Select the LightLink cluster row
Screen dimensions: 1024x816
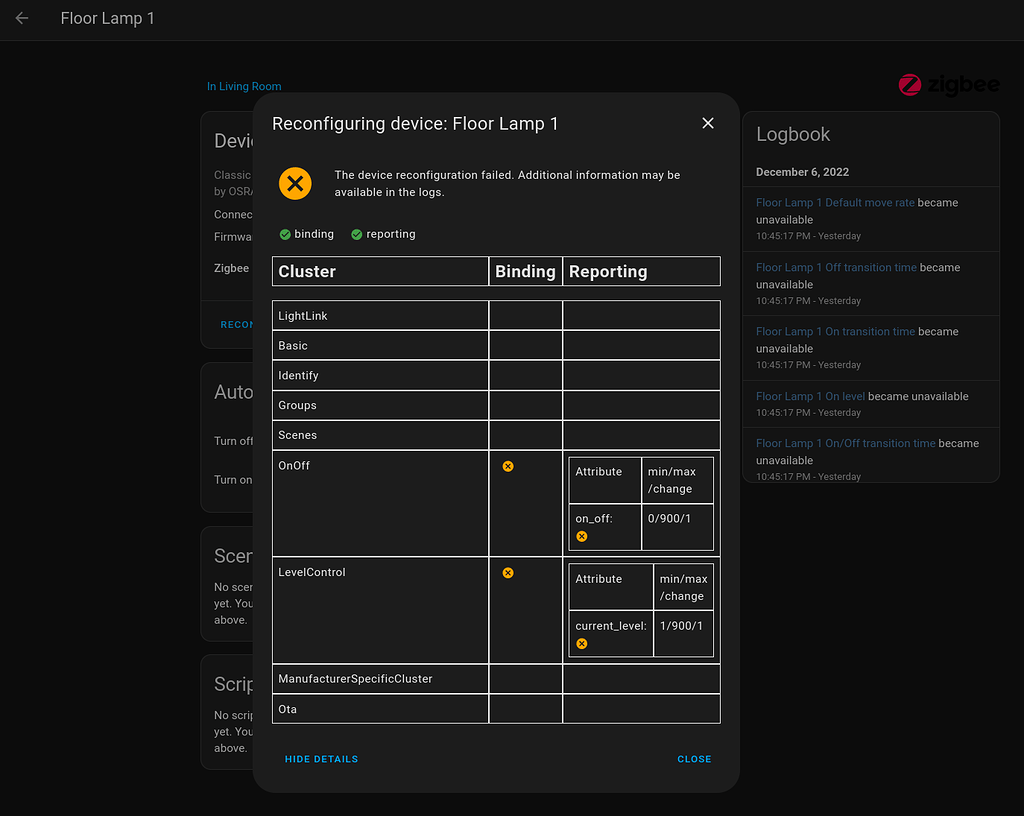point(380,315)
